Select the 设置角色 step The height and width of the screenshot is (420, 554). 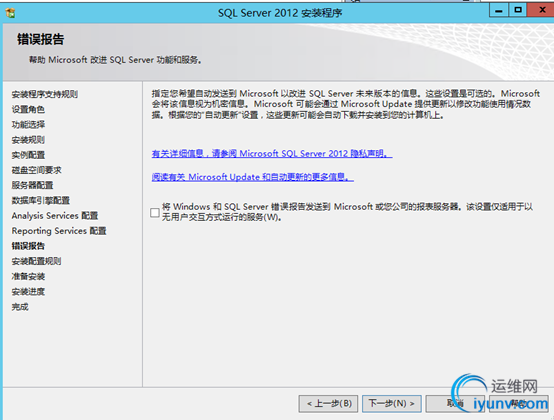tap(28, 110)
